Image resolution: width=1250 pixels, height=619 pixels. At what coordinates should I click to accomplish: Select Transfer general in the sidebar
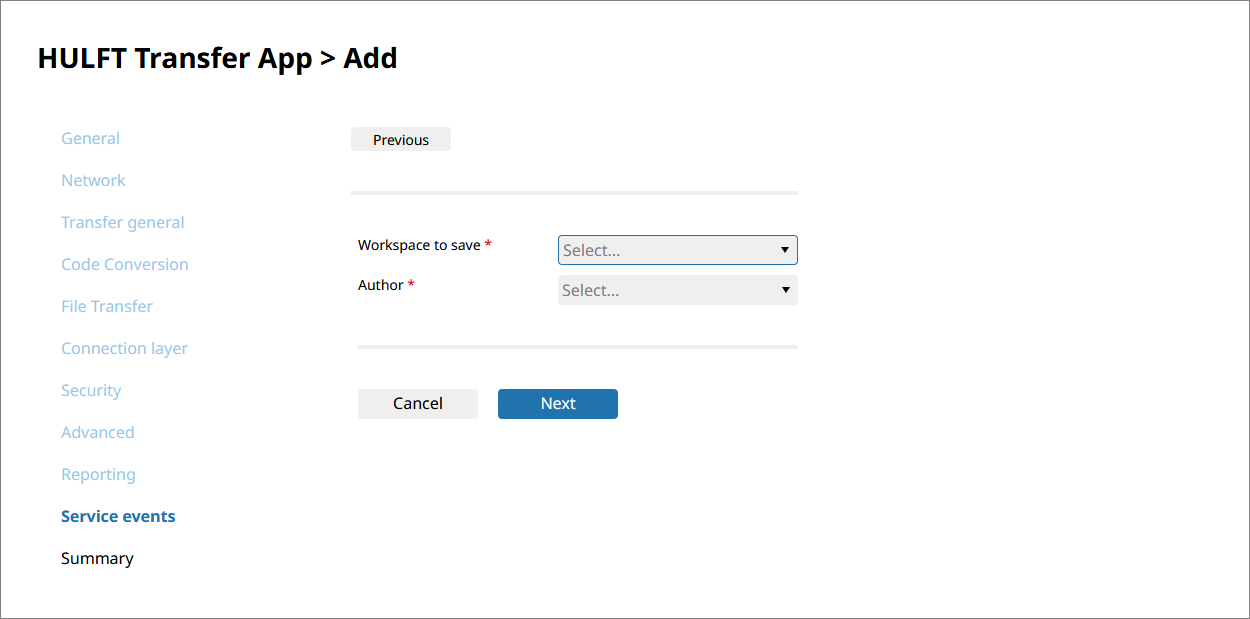pos(122,223)
